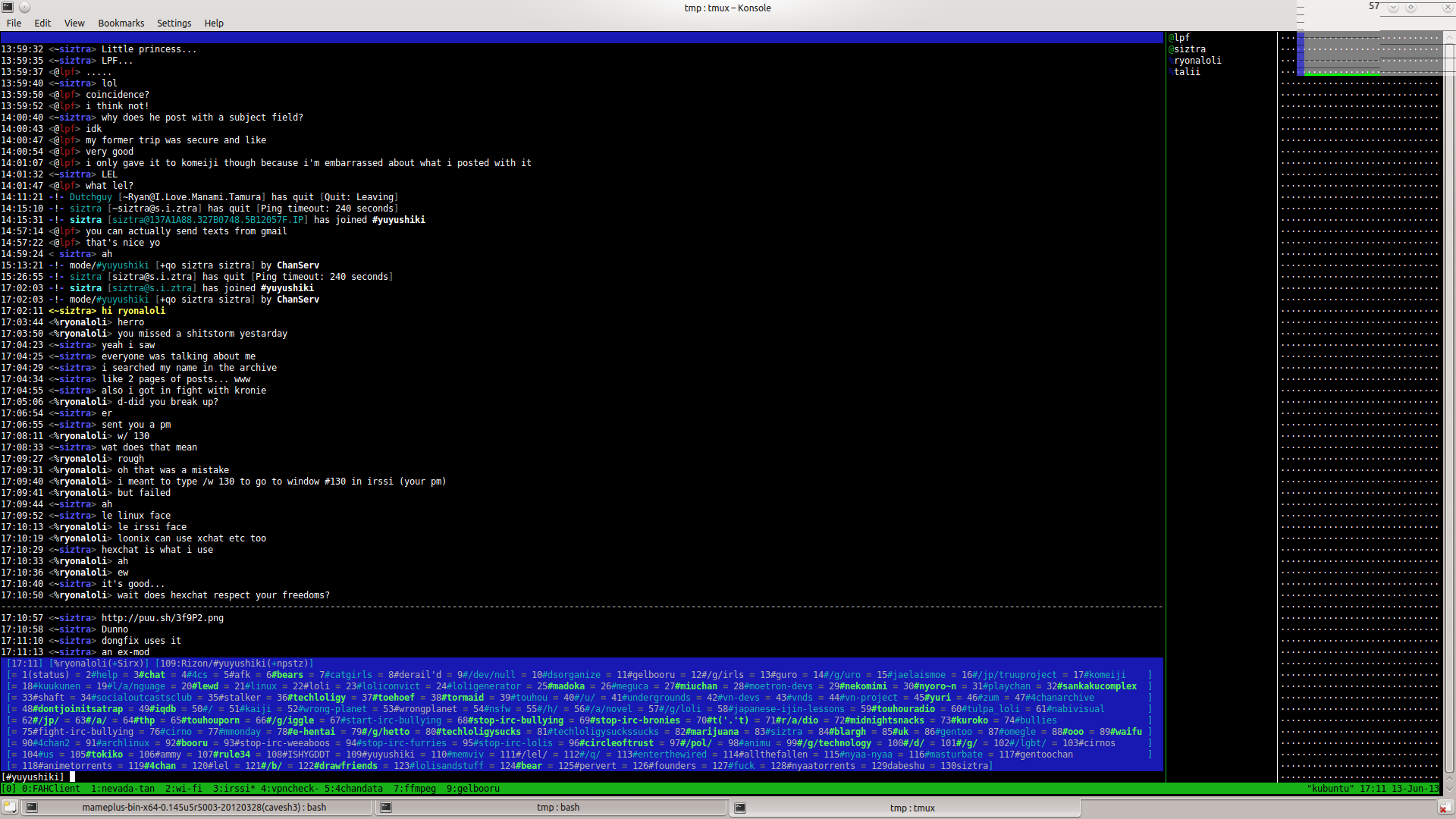Click the scrollbar up arrow
This screenshot has width=1456, height=819.
point(1449,36)
